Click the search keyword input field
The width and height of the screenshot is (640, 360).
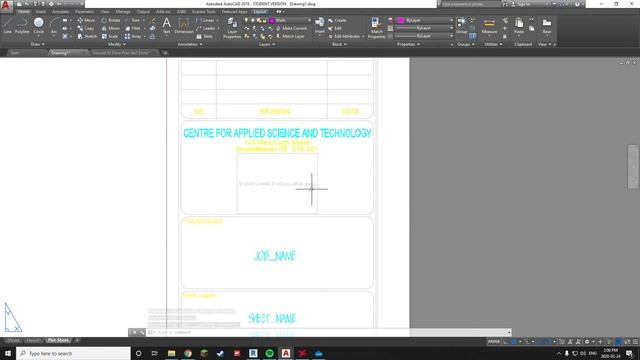471,4
